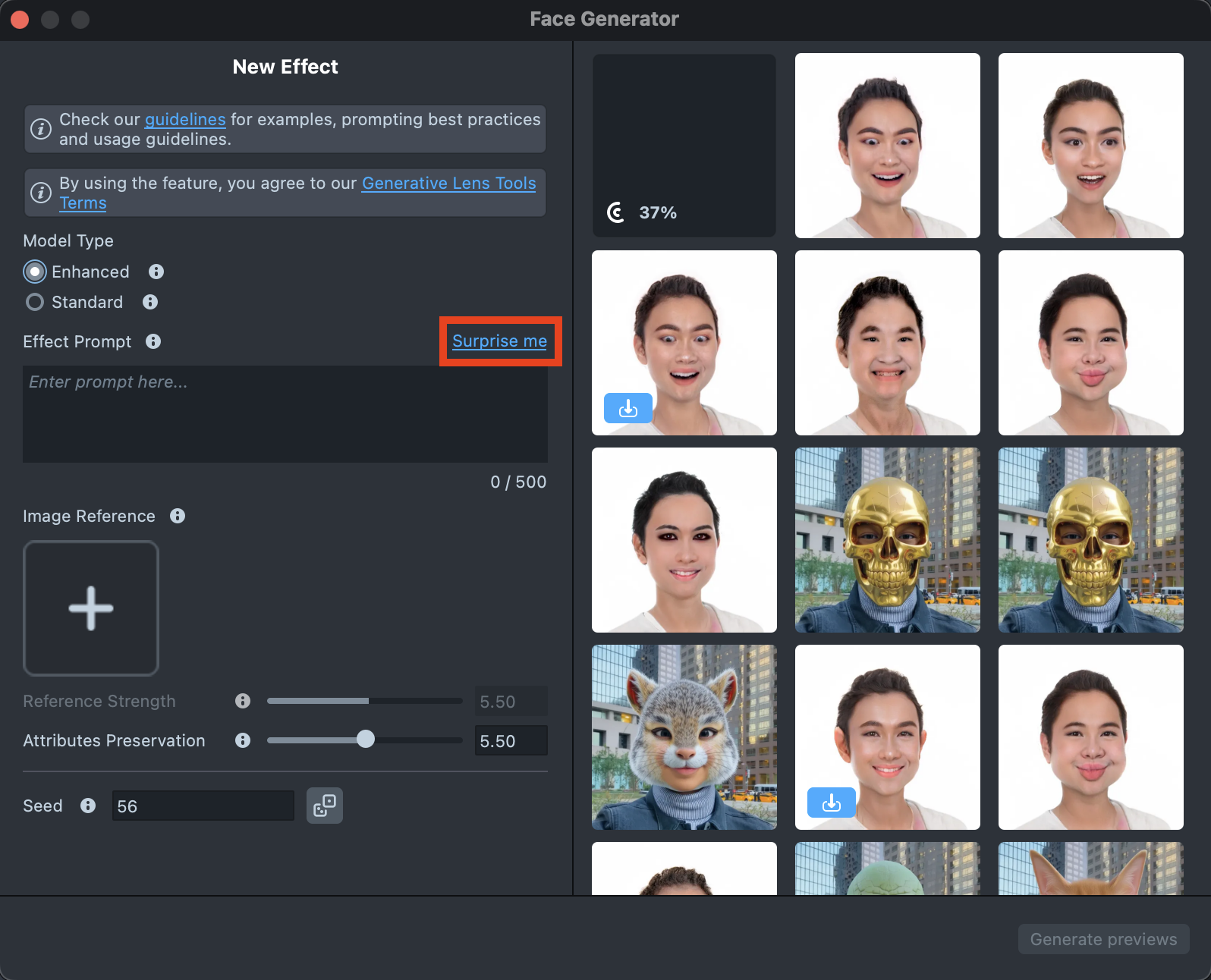The image size is (1211, 980).
Task: Randomize seed with the dice icon
Action: pyautogui.click(x=325, y=806)
